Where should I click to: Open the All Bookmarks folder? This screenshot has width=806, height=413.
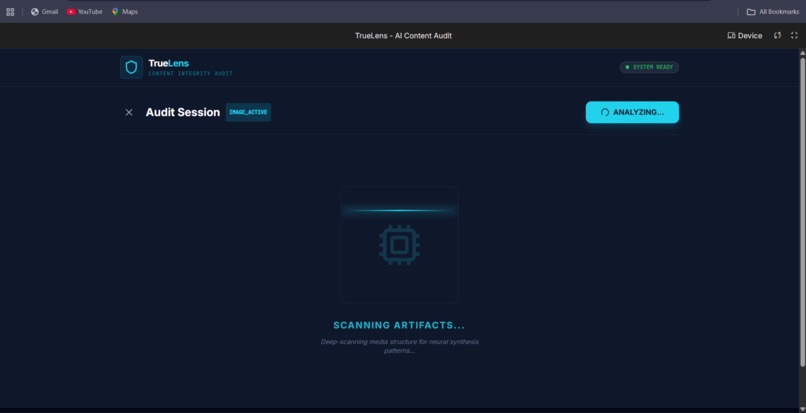point(773,12)
